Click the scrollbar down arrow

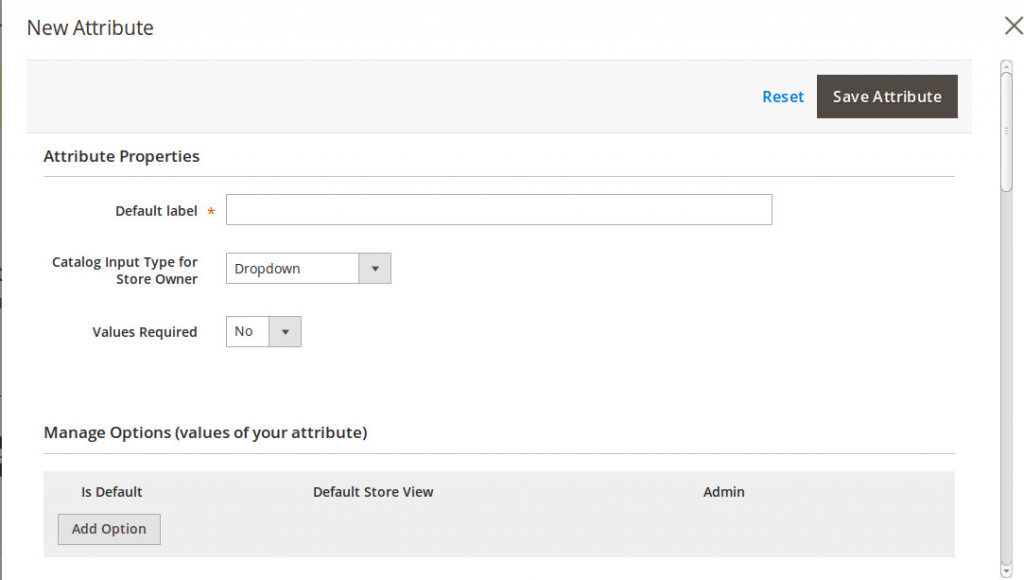pyautogui.click(x=1006, y=572)
